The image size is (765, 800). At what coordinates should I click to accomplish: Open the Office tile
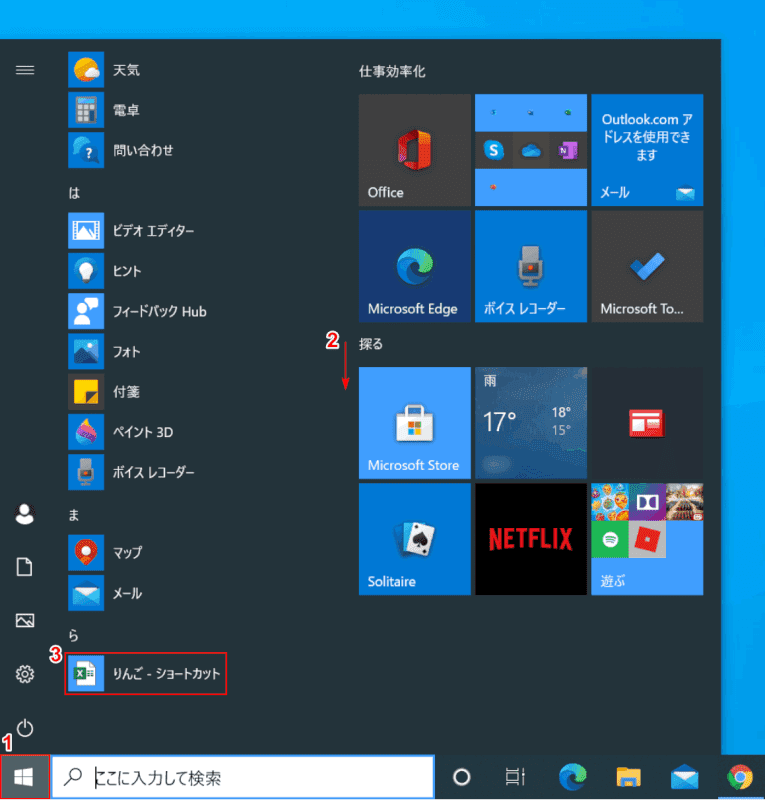[415, 150]
